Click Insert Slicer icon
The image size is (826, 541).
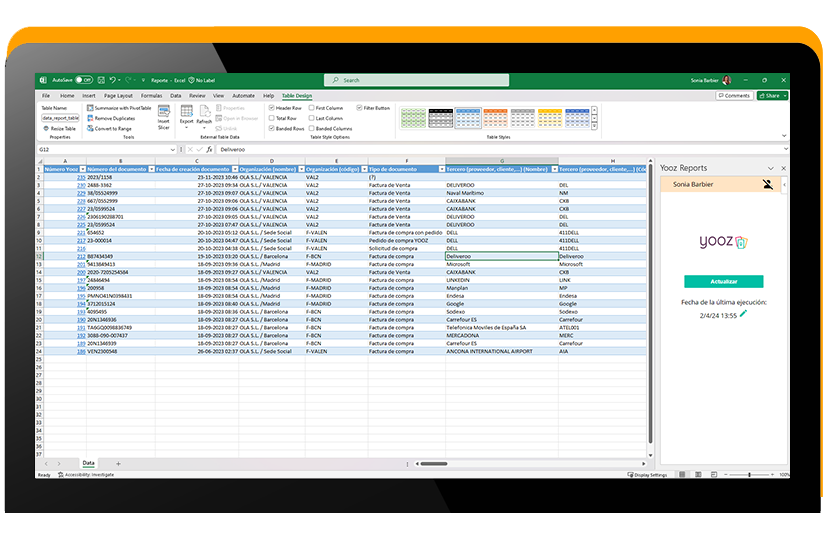(x=164, y=111)
